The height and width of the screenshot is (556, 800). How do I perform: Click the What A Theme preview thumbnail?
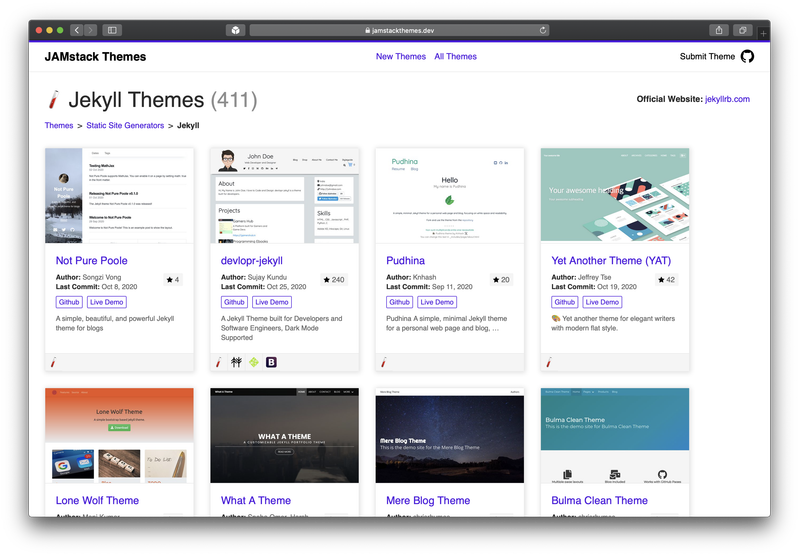285,436
